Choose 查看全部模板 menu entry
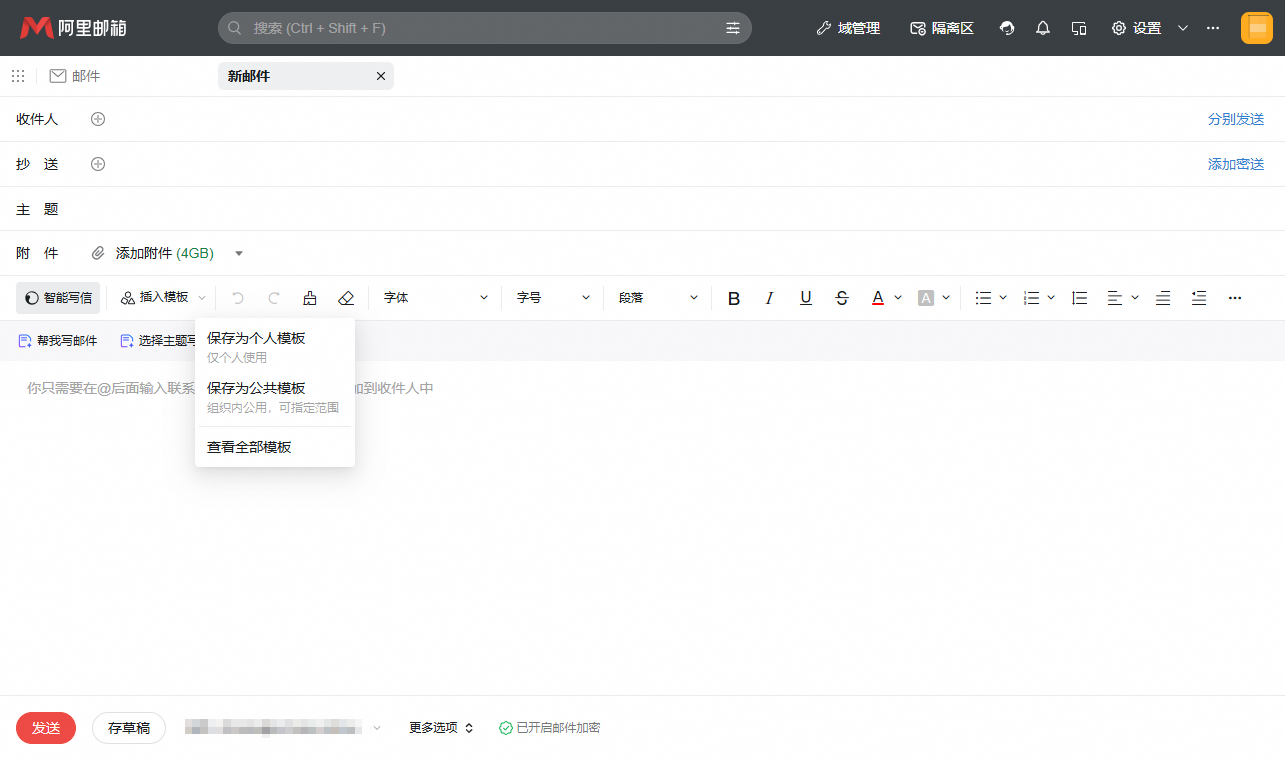This screenshot has width=1285, height=760. 249,447
